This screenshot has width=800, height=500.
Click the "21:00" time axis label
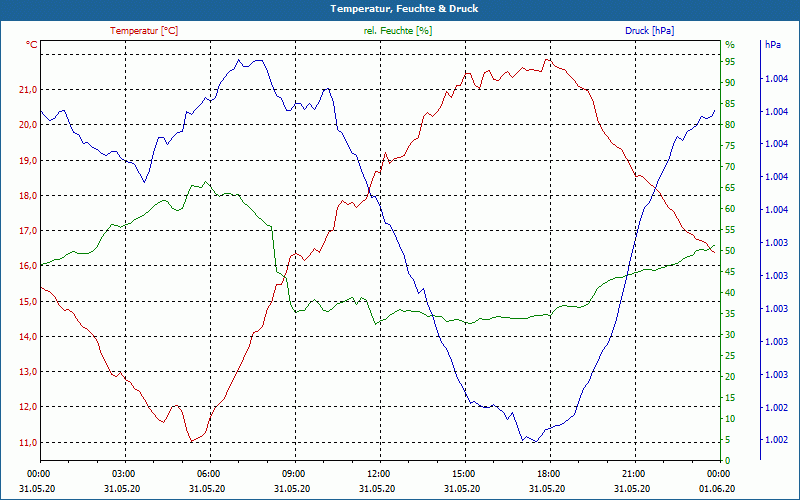click(633, 473)
